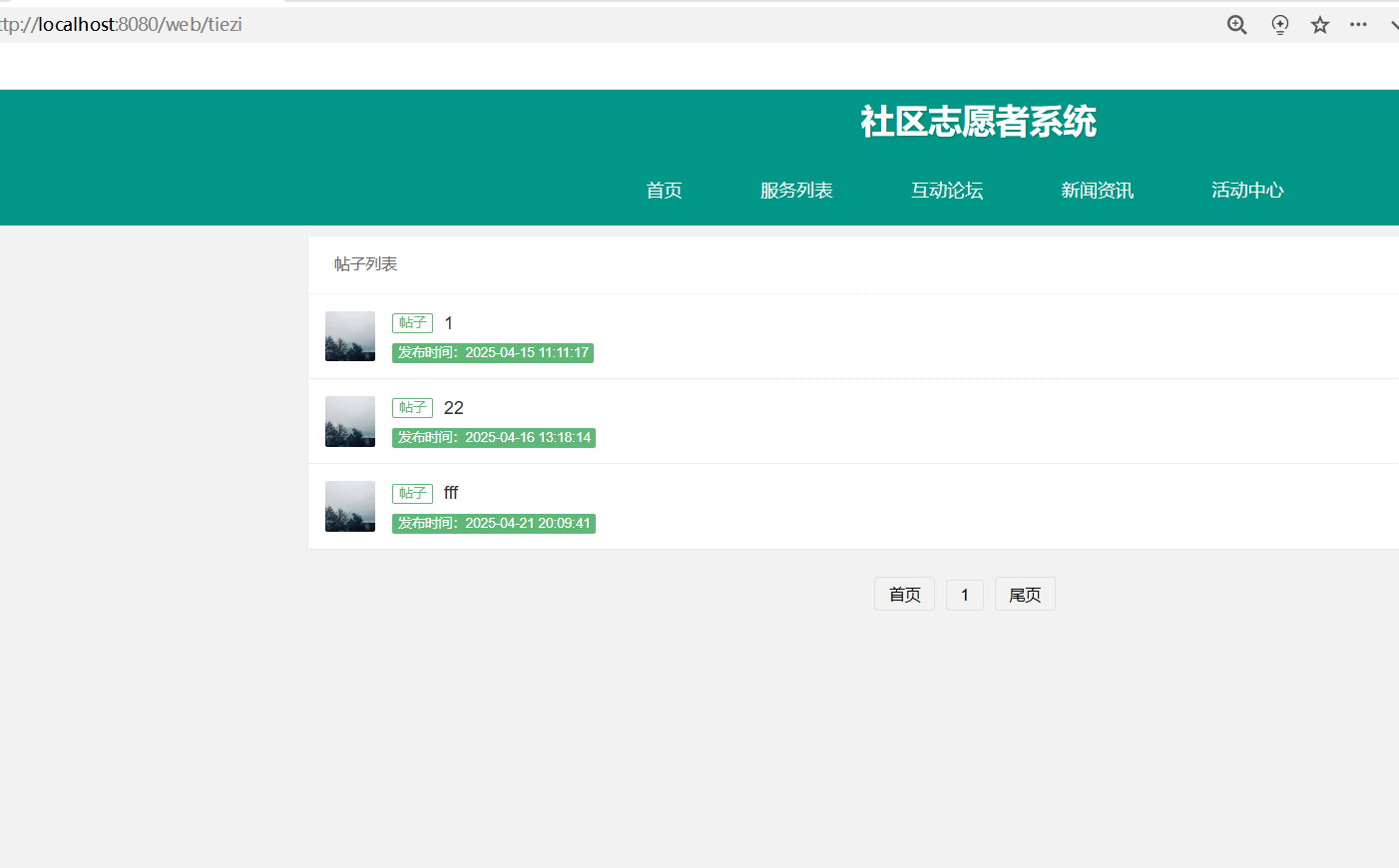Open the three-dots more options menu
Image resolution: width=1399 pixels, height=868 pixels.
coord(1358,25)
